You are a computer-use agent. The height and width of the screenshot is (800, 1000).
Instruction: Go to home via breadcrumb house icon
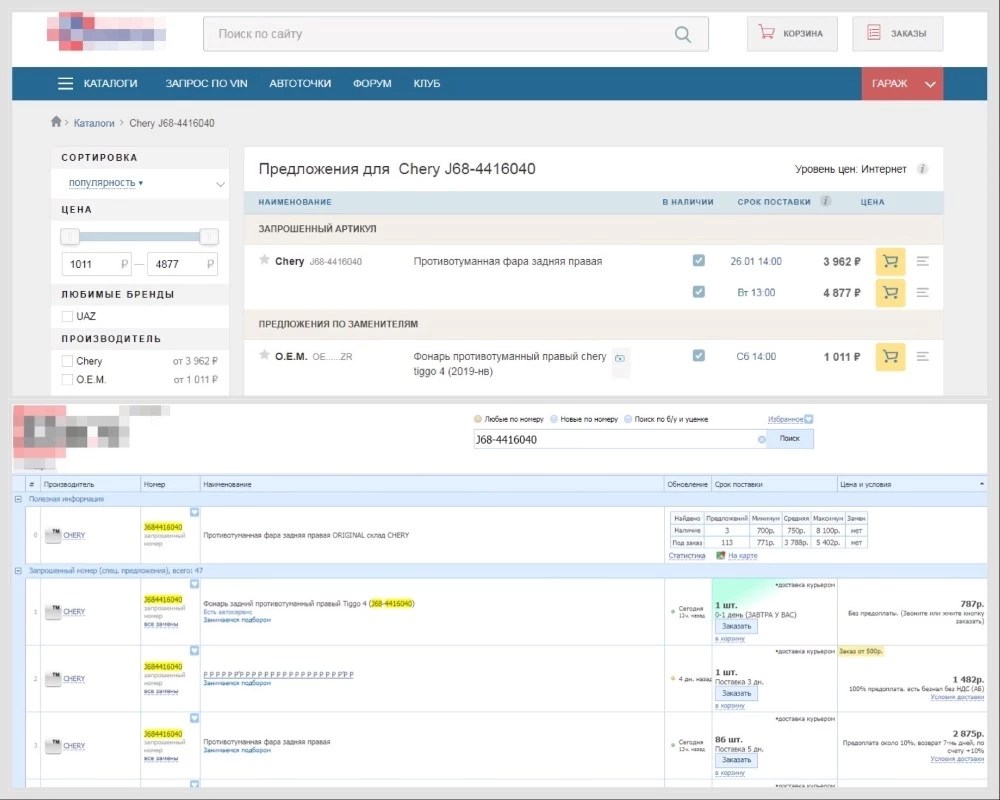[57, 123]
